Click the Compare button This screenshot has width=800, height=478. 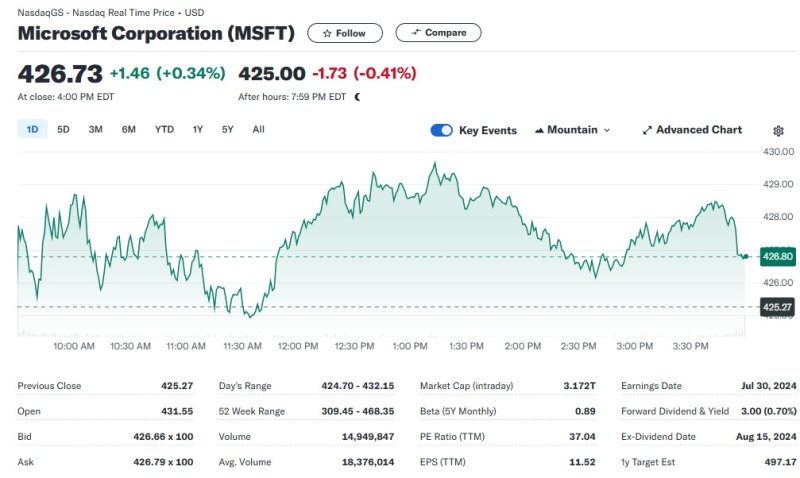[438, 33]
